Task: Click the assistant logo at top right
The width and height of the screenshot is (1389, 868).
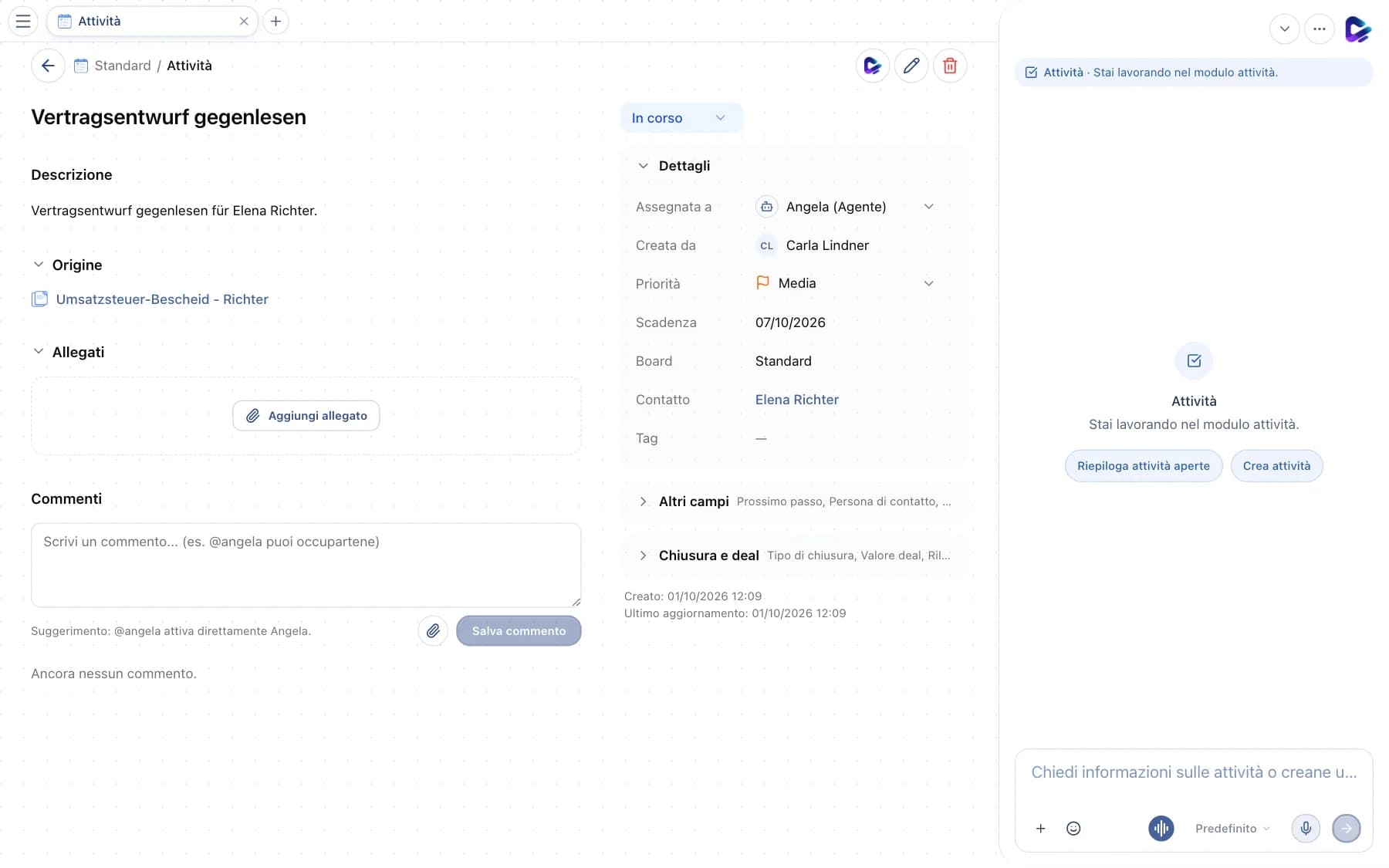Action: click(1357, 29)
